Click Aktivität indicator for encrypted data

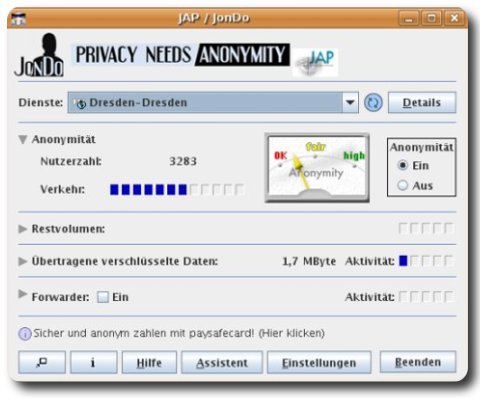pos(426,261)
